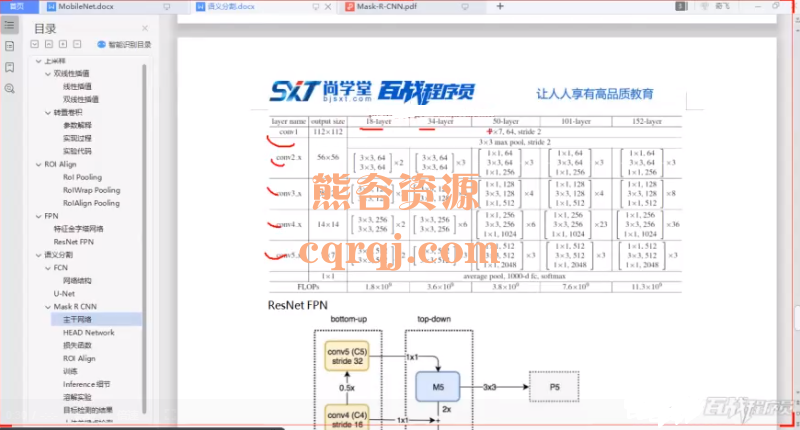The height and width of the screenshot is (430, 800).
Task: Jump to RoI Pooling heading
Action: 82,177
